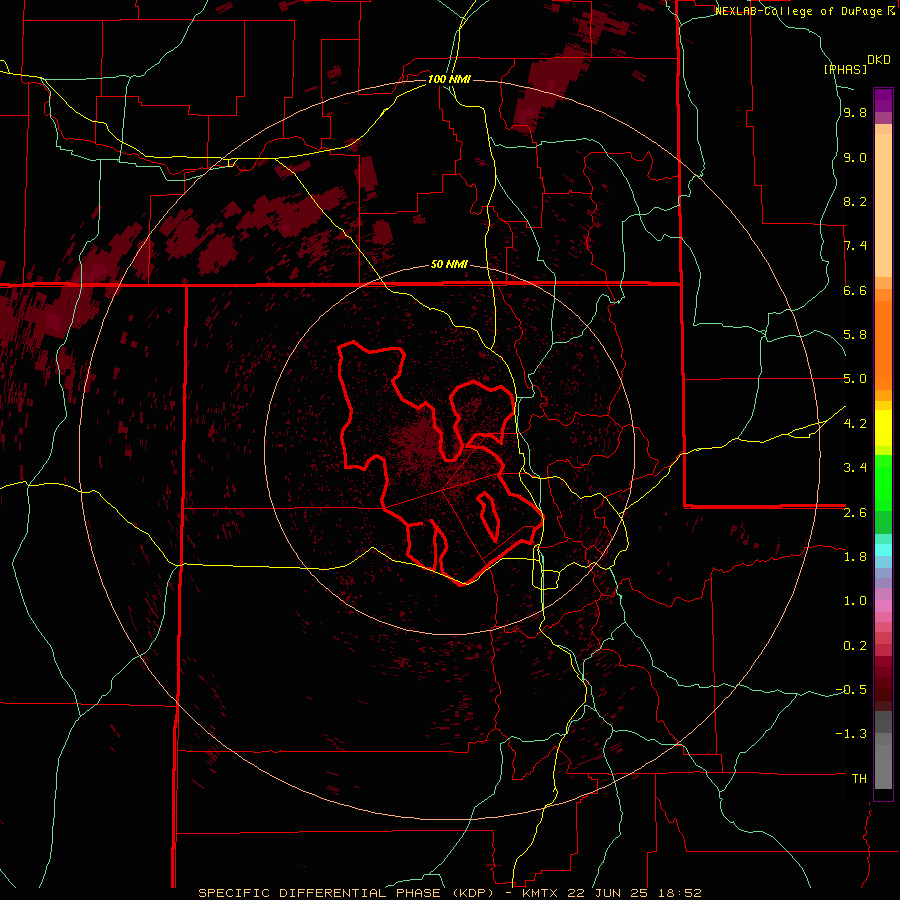Click the 50 NMI range ring label
The image size is (900, 900).
click(x=449, y=265)
